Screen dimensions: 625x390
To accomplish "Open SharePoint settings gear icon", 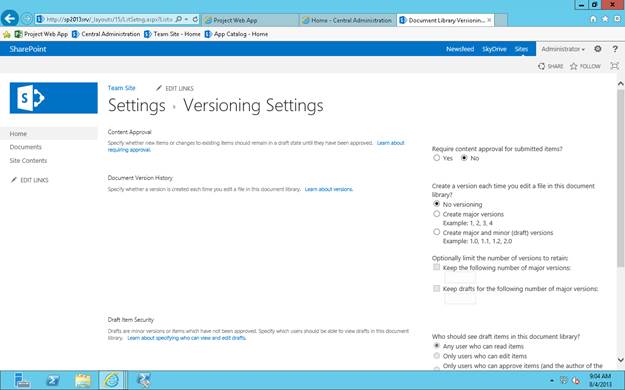I will click(597, 49).
